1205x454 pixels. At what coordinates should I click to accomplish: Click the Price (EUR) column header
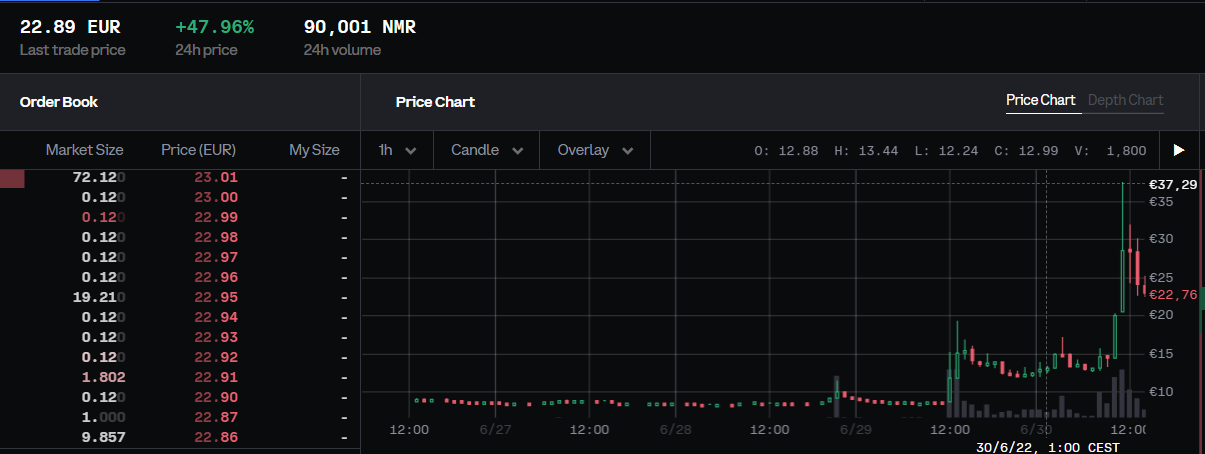click(198, 150)
